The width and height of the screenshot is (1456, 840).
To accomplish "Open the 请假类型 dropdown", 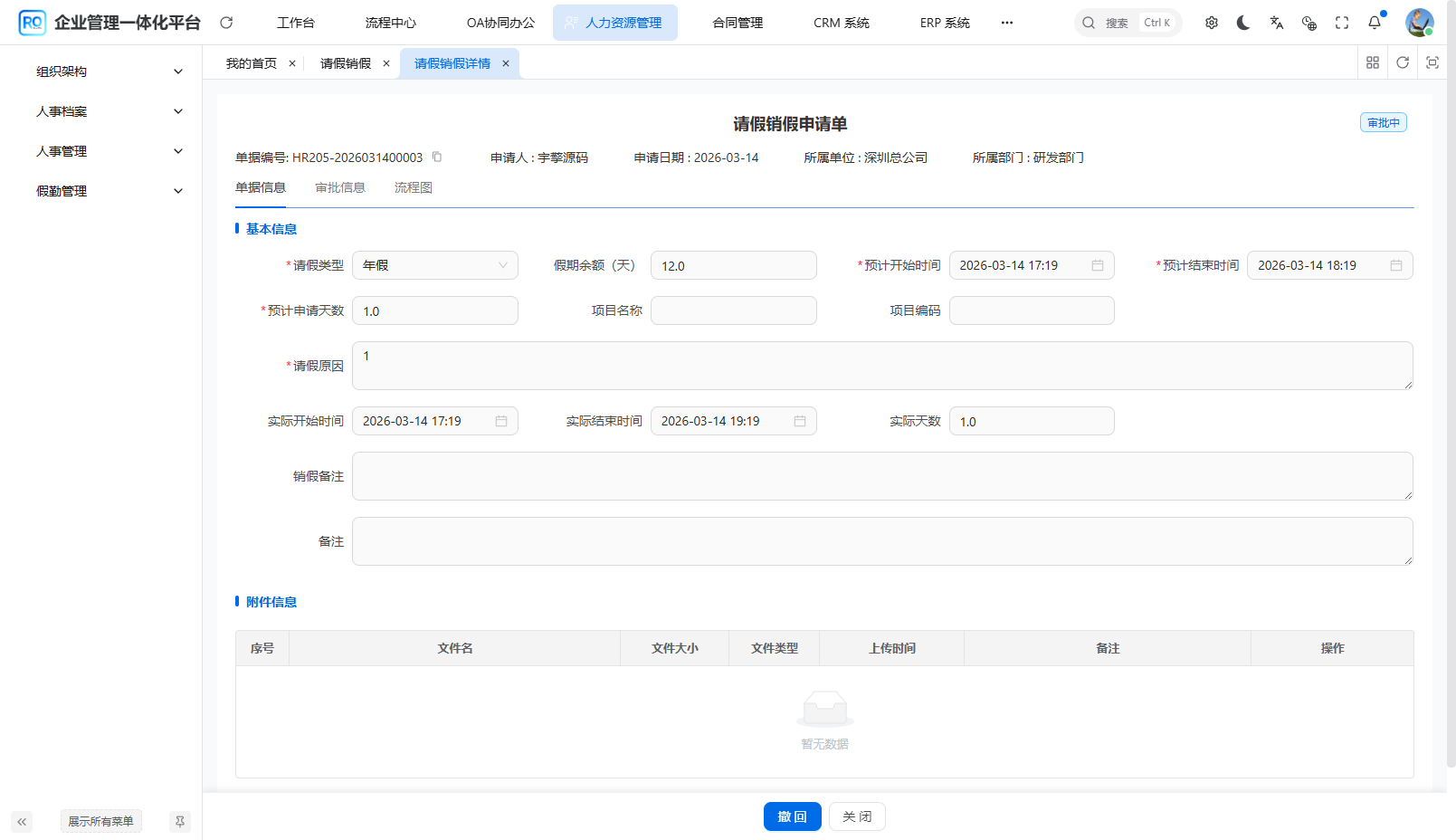I will click(435, 265).
